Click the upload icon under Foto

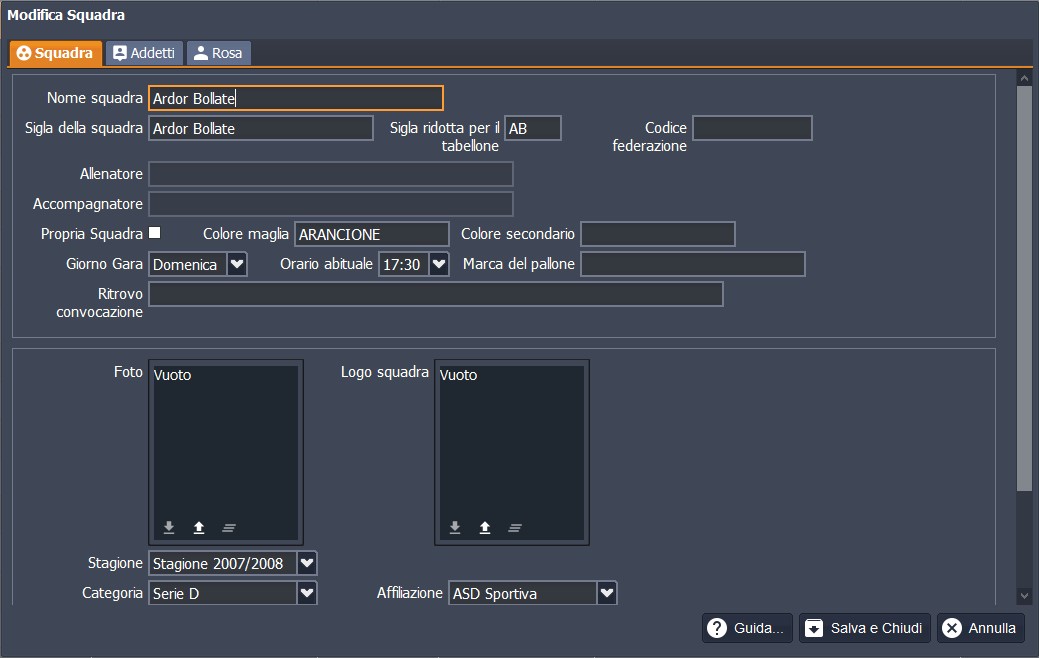click(x=199, y=527)
